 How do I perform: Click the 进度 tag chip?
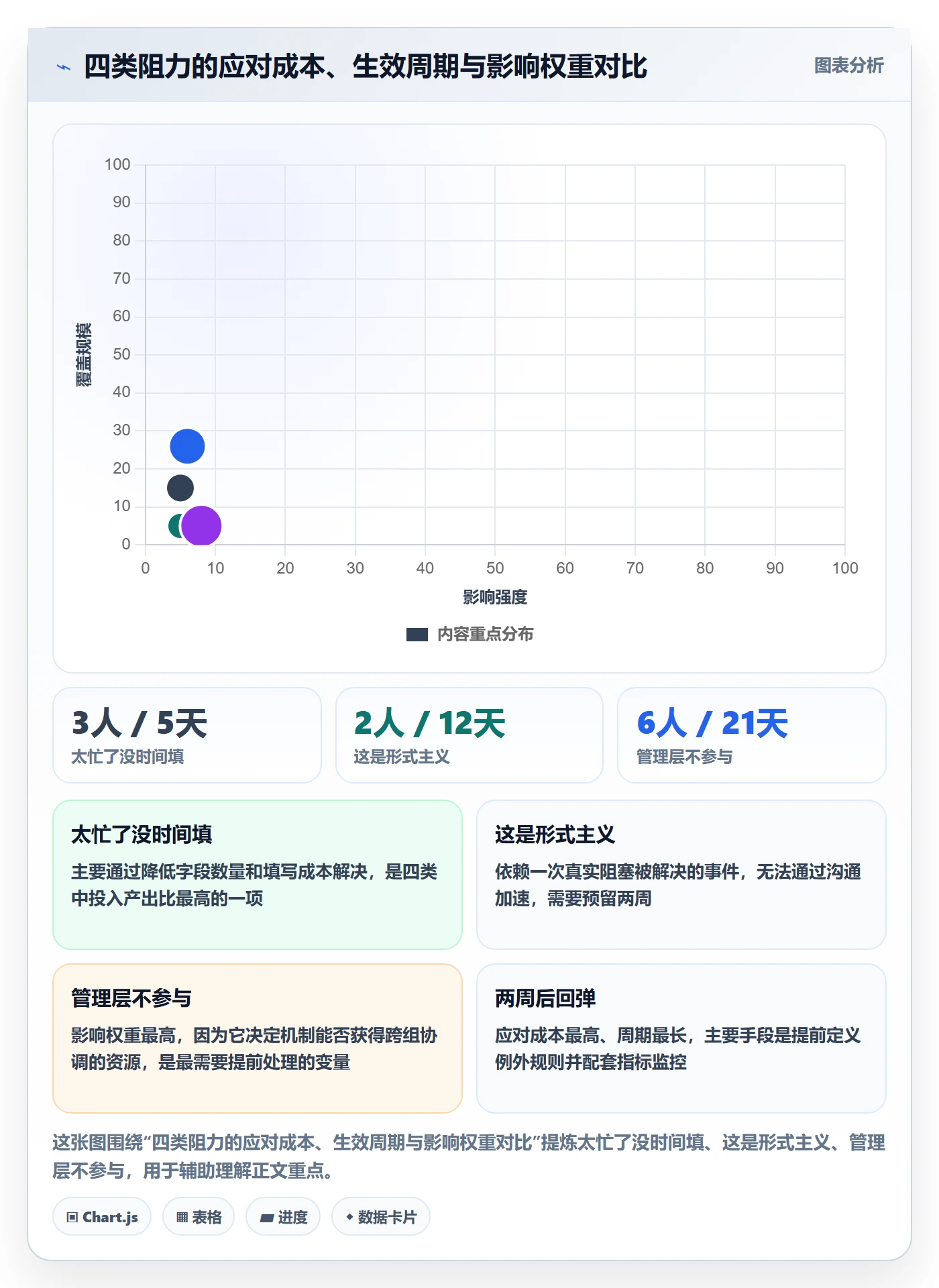tap(283, 1217)
